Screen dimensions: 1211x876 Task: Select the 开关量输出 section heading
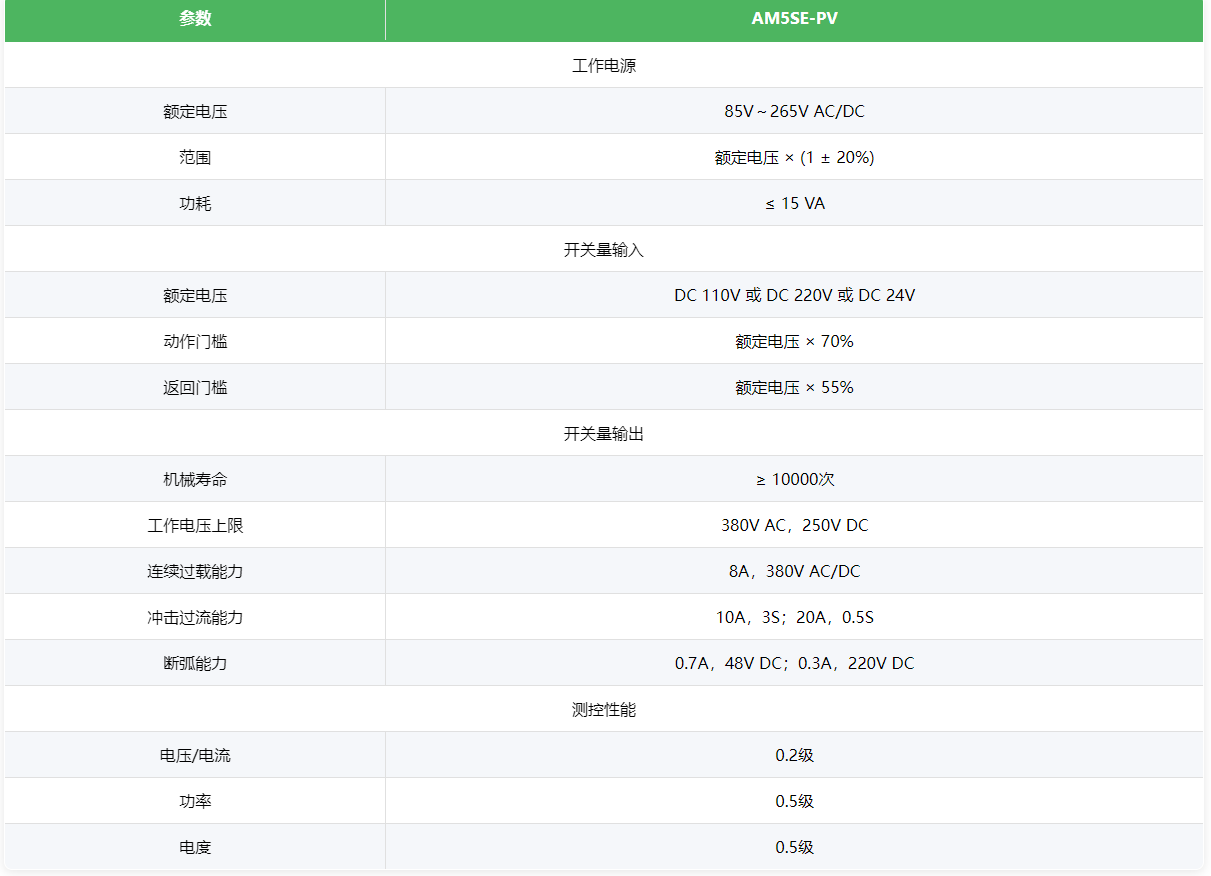coord(604,434)
